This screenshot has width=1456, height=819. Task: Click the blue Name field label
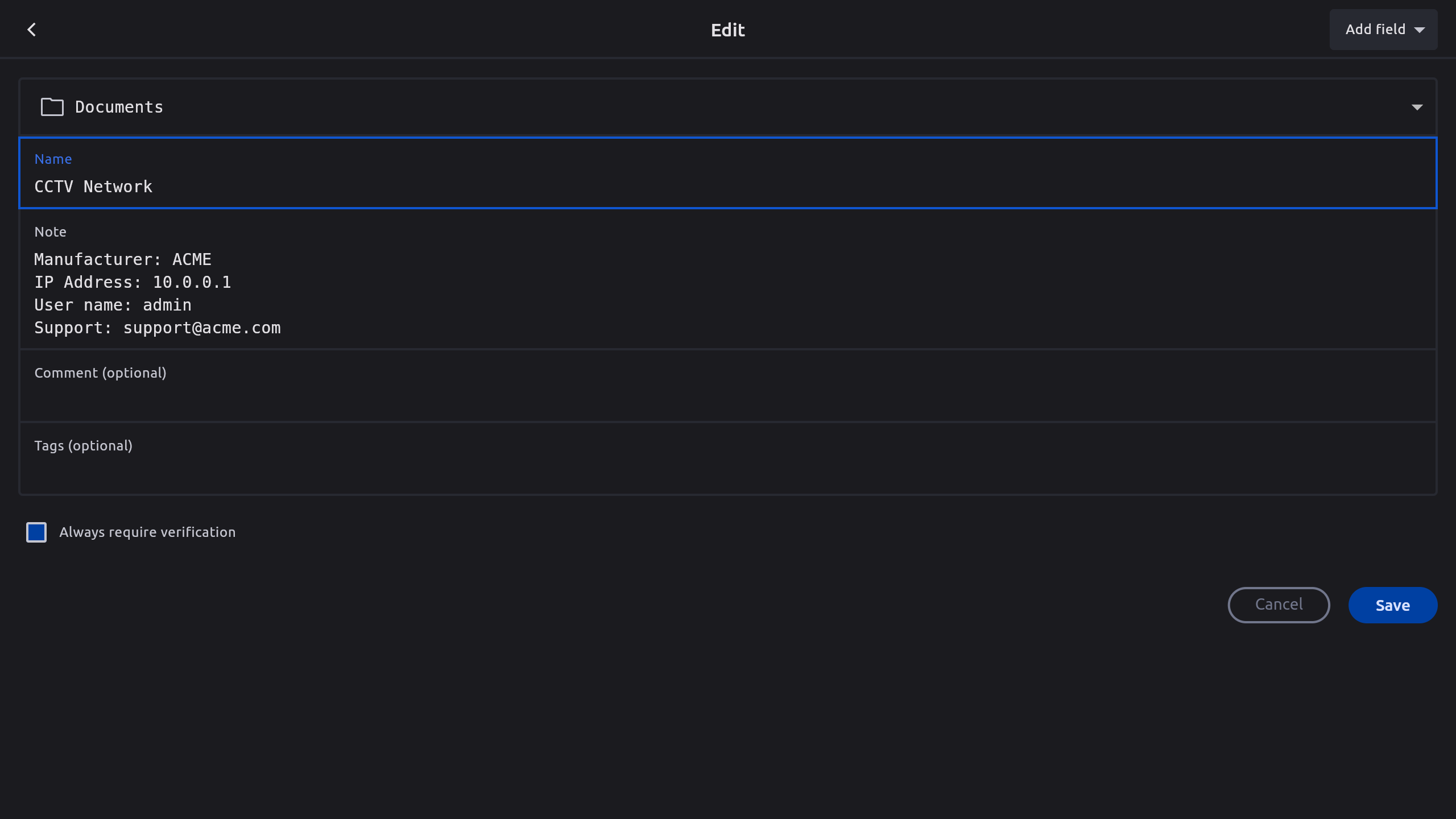point(53,159)
